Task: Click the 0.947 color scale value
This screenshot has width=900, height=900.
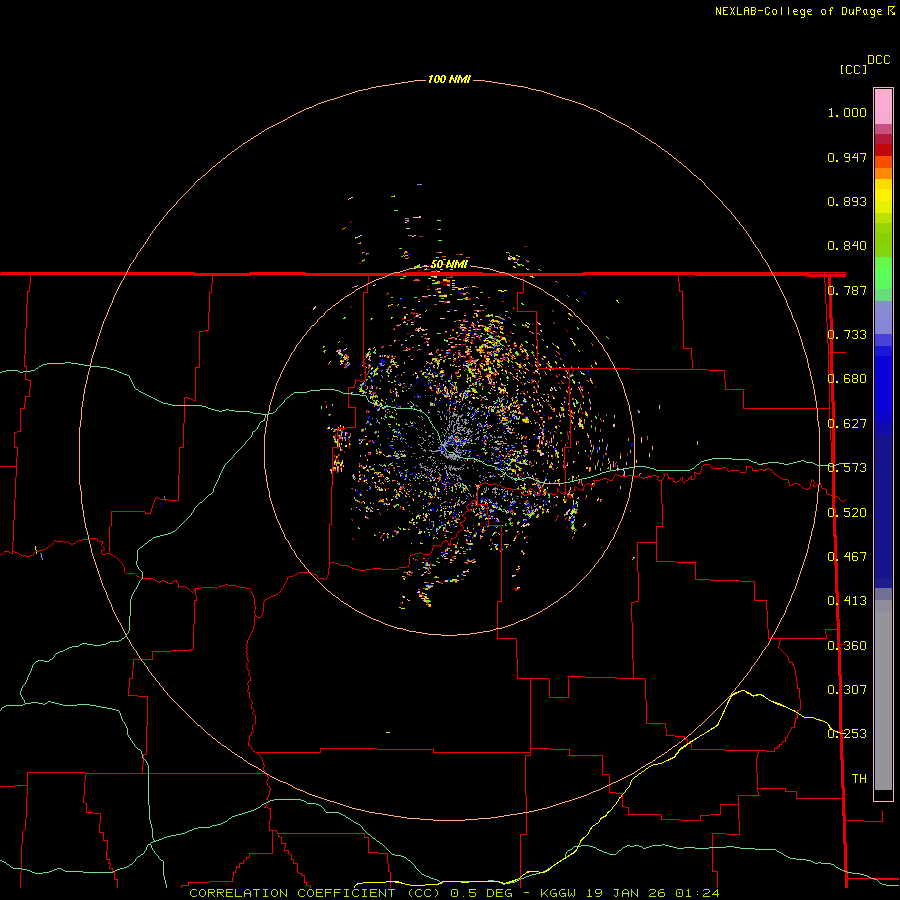Action: tap(847, 157)
